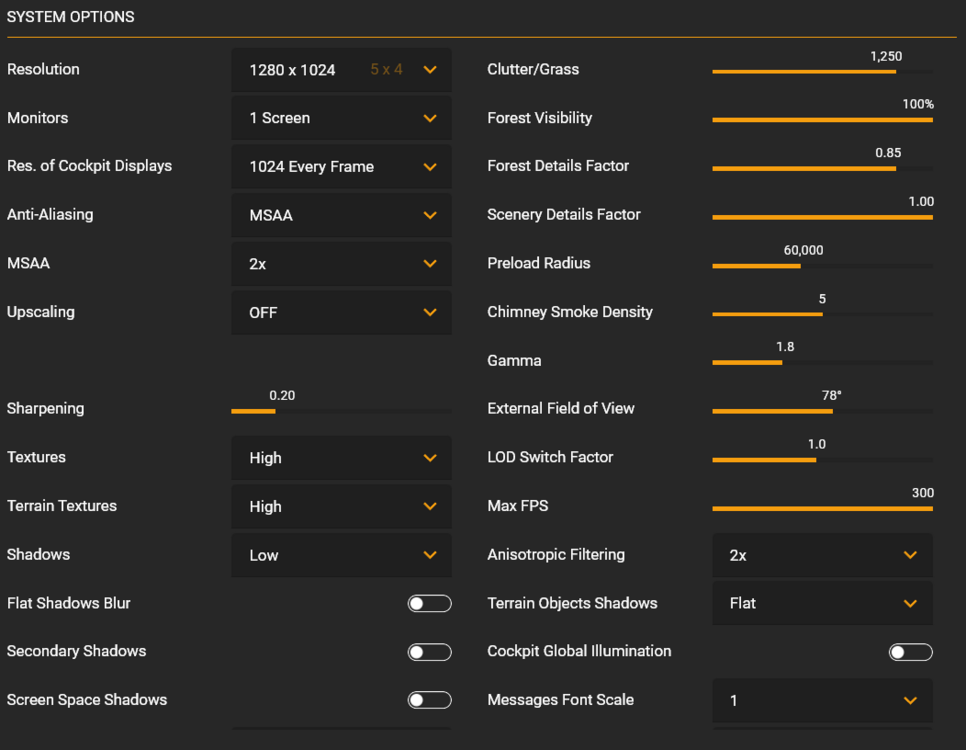Open the Messages Font Scale dropdown
This screenshot has width=966, height=750.
click(x=822, y=701)
